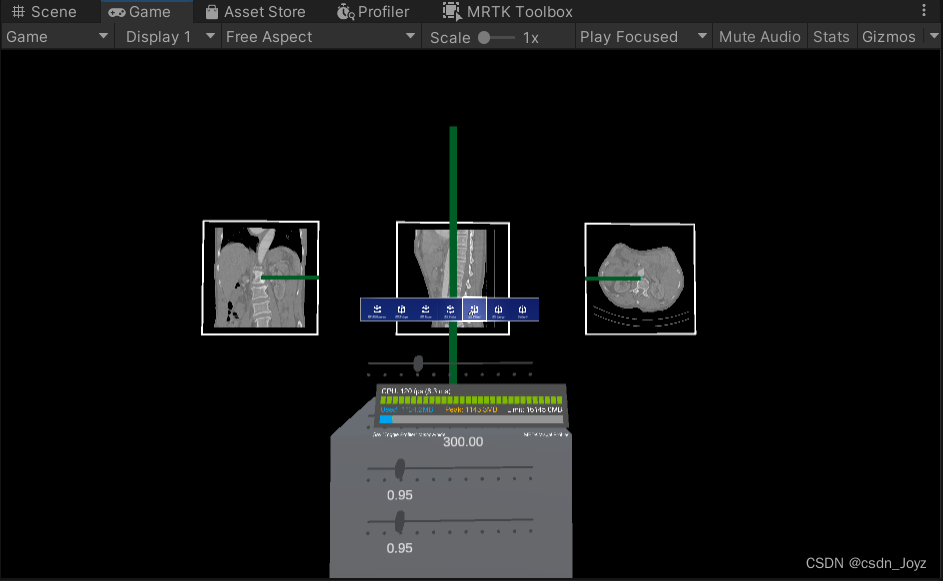Click the lower 0.95 value label
This screenshot has width=943, height=581.
[399, 548]
